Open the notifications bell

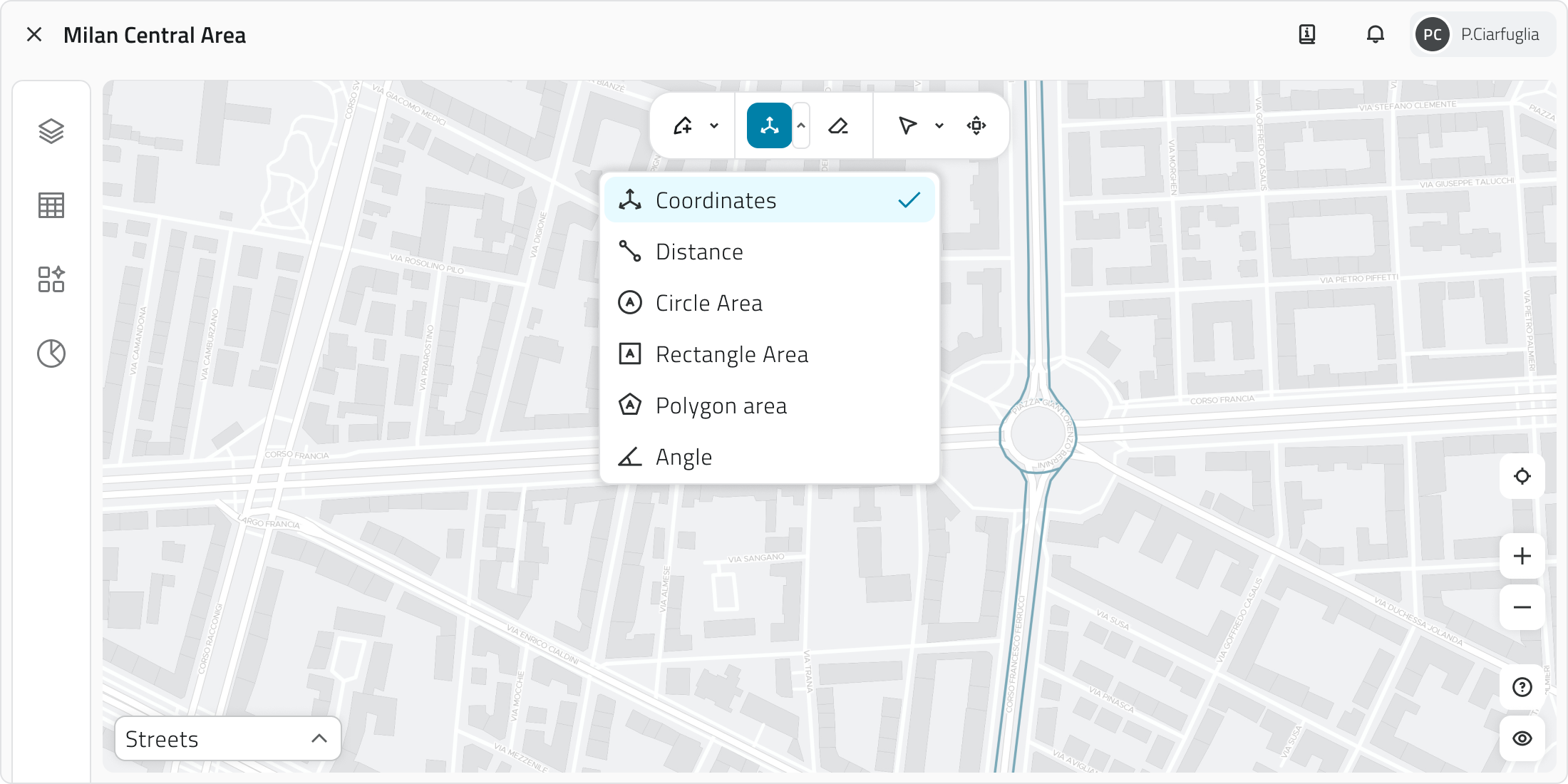pos(1375,34)
